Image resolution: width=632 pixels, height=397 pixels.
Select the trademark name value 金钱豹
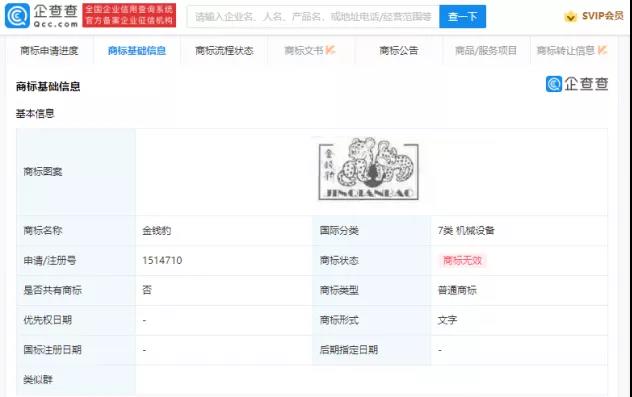(x=157, y=231)
